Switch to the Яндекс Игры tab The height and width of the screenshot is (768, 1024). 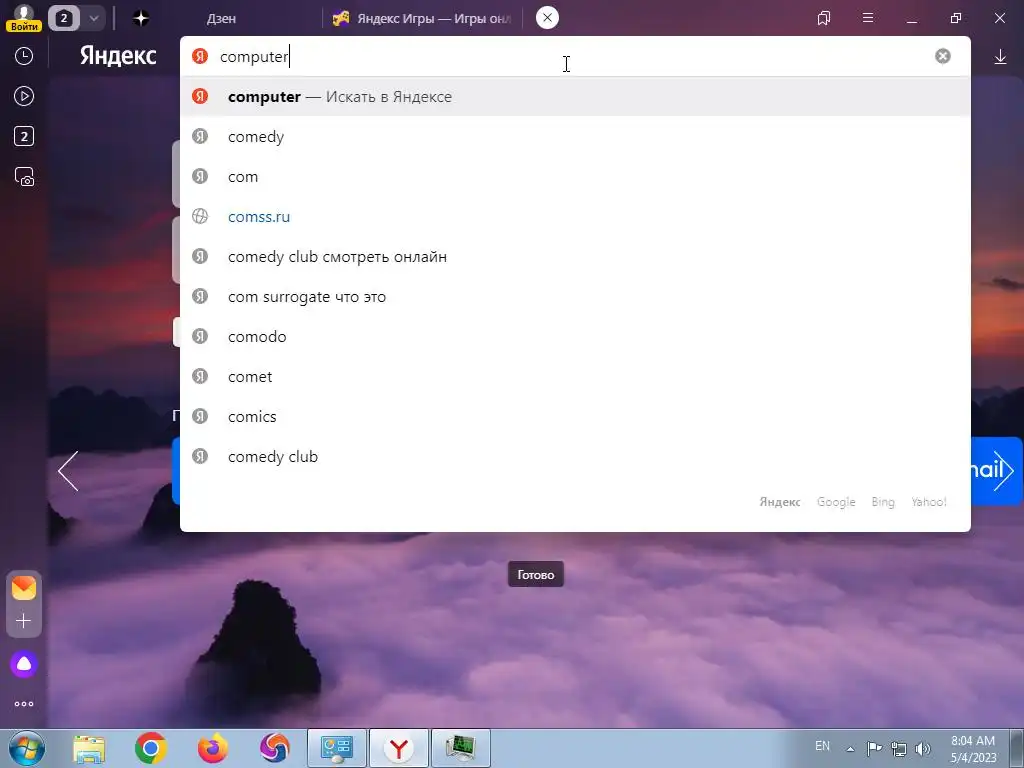(422, 19)
